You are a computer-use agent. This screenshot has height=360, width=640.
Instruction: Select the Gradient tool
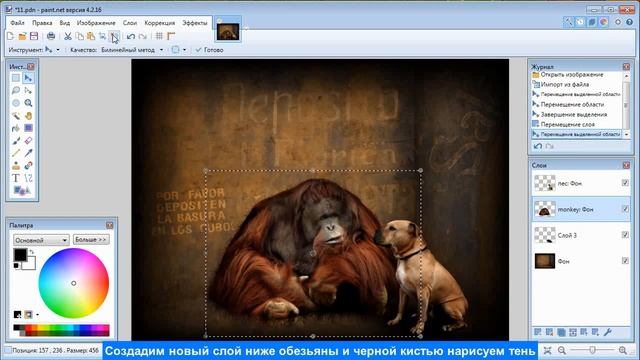coord(28,128)
